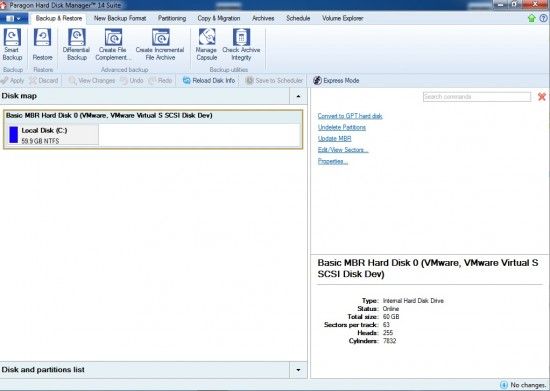
Task: Click the Update MBR link
Action: 335,139
